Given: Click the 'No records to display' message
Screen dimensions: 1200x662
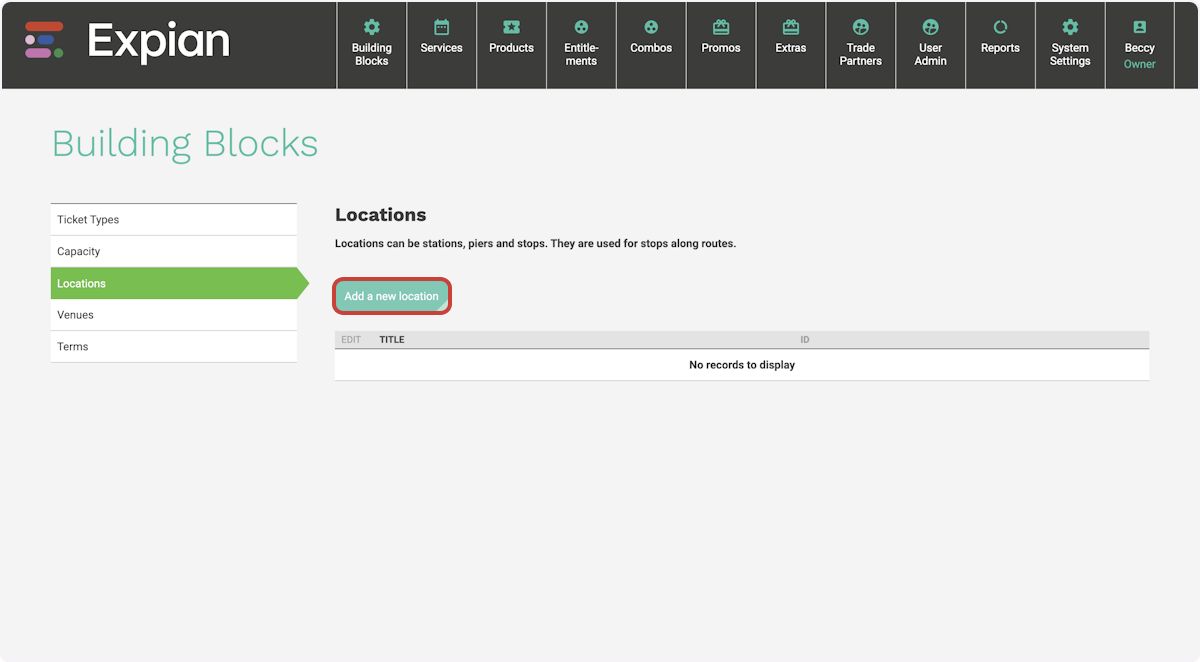Looking at the screenshot, I should (742, 365).
